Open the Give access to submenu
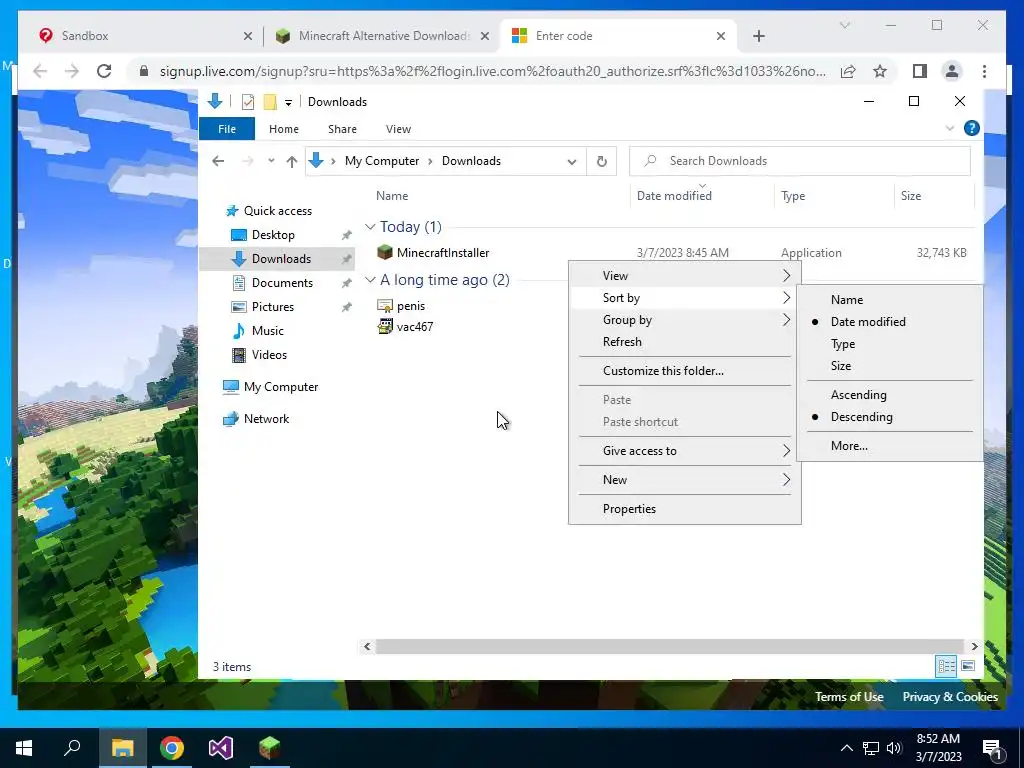This screenshot has width=1024, height=768. (x=684, y=451)
